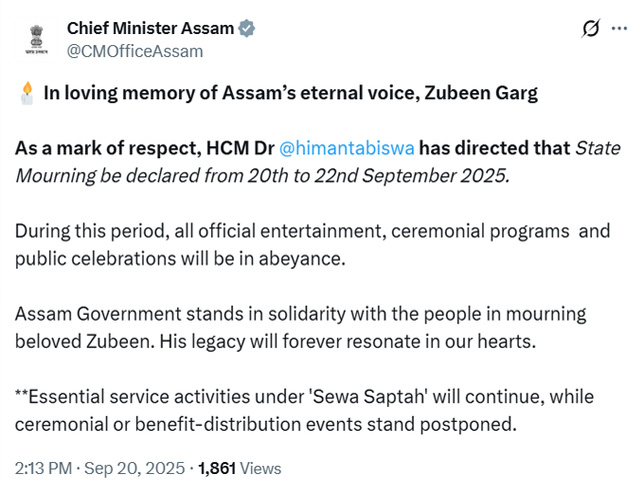
Task: Click italic 'Mourning be declared' sentence
Action: point(262,176)
